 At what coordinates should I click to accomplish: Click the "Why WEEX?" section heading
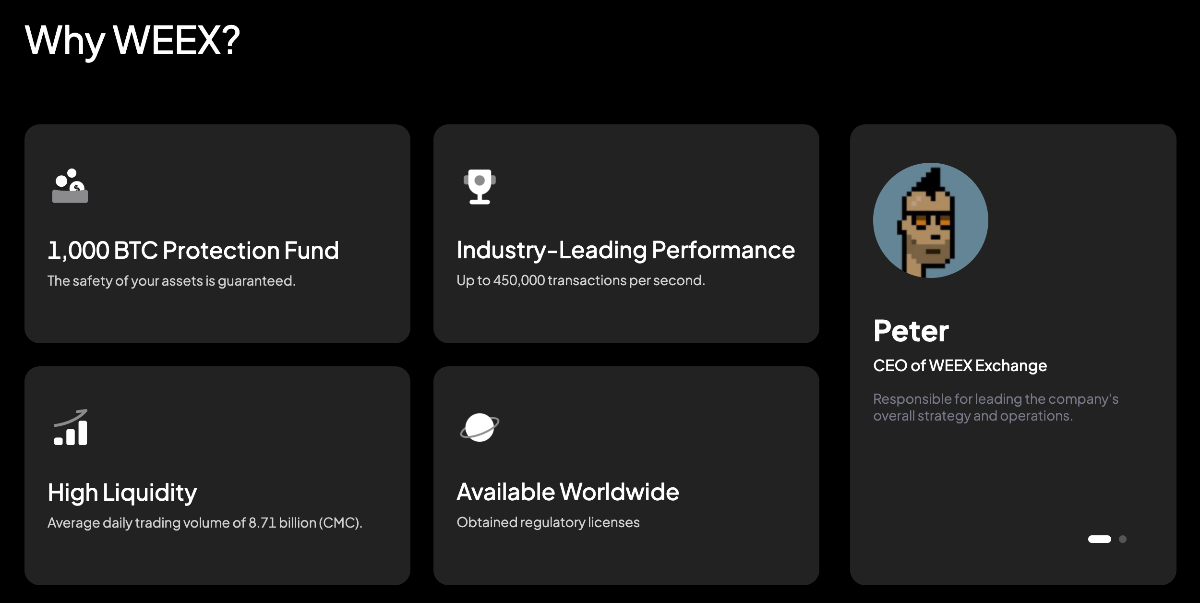(132, 40)
